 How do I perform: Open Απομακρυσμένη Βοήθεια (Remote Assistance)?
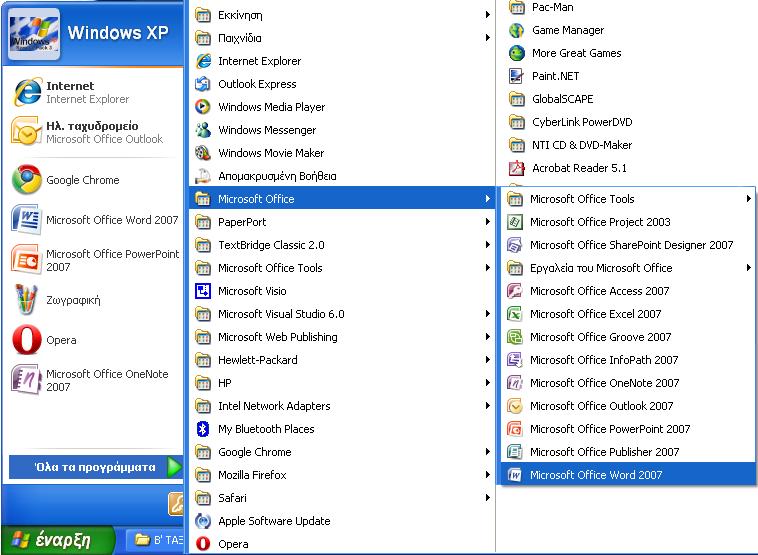[343, 176]
